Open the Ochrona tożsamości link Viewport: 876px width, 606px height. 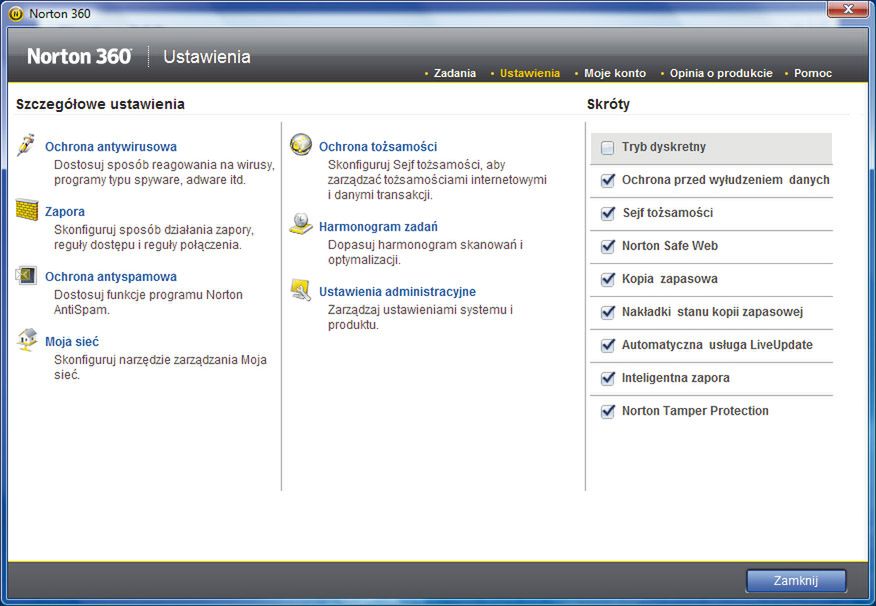click(x=378, y=147)
